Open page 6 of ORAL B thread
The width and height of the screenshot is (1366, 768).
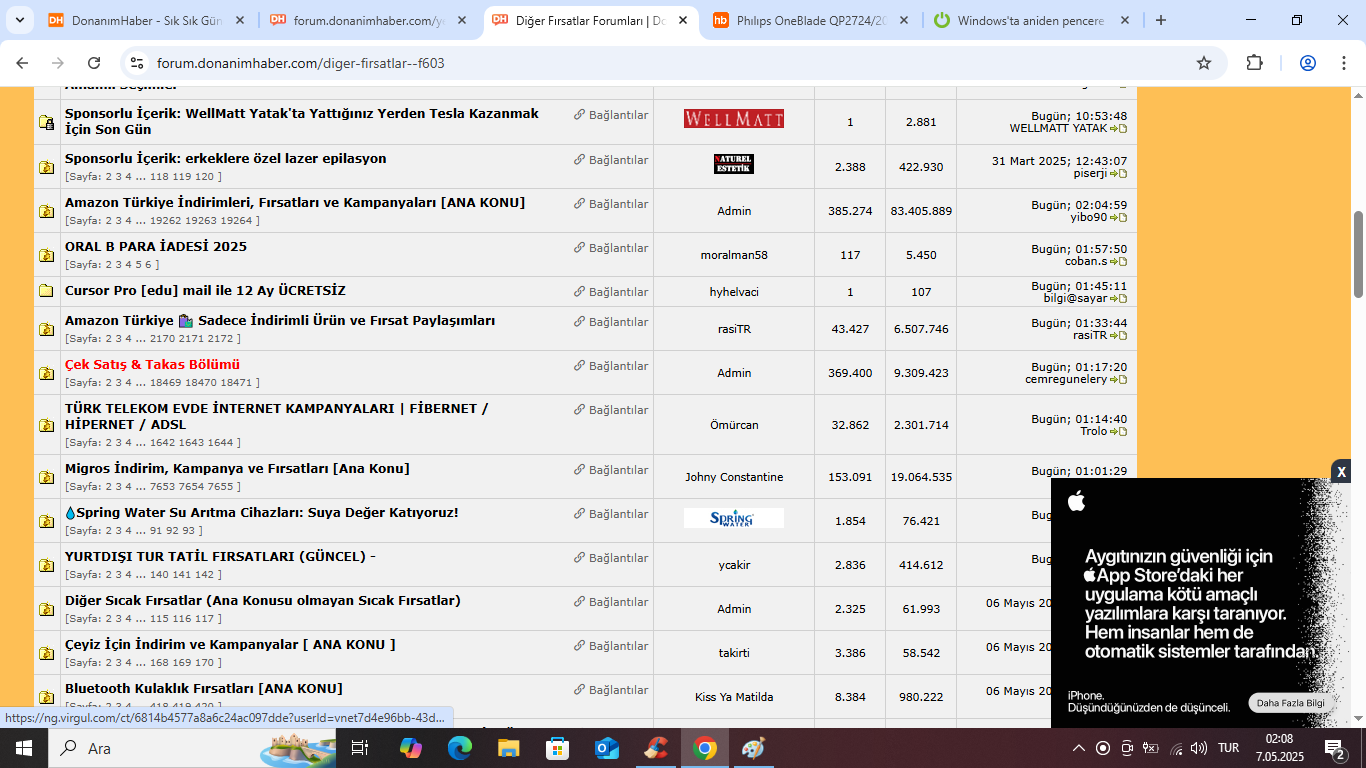point(149,264)
